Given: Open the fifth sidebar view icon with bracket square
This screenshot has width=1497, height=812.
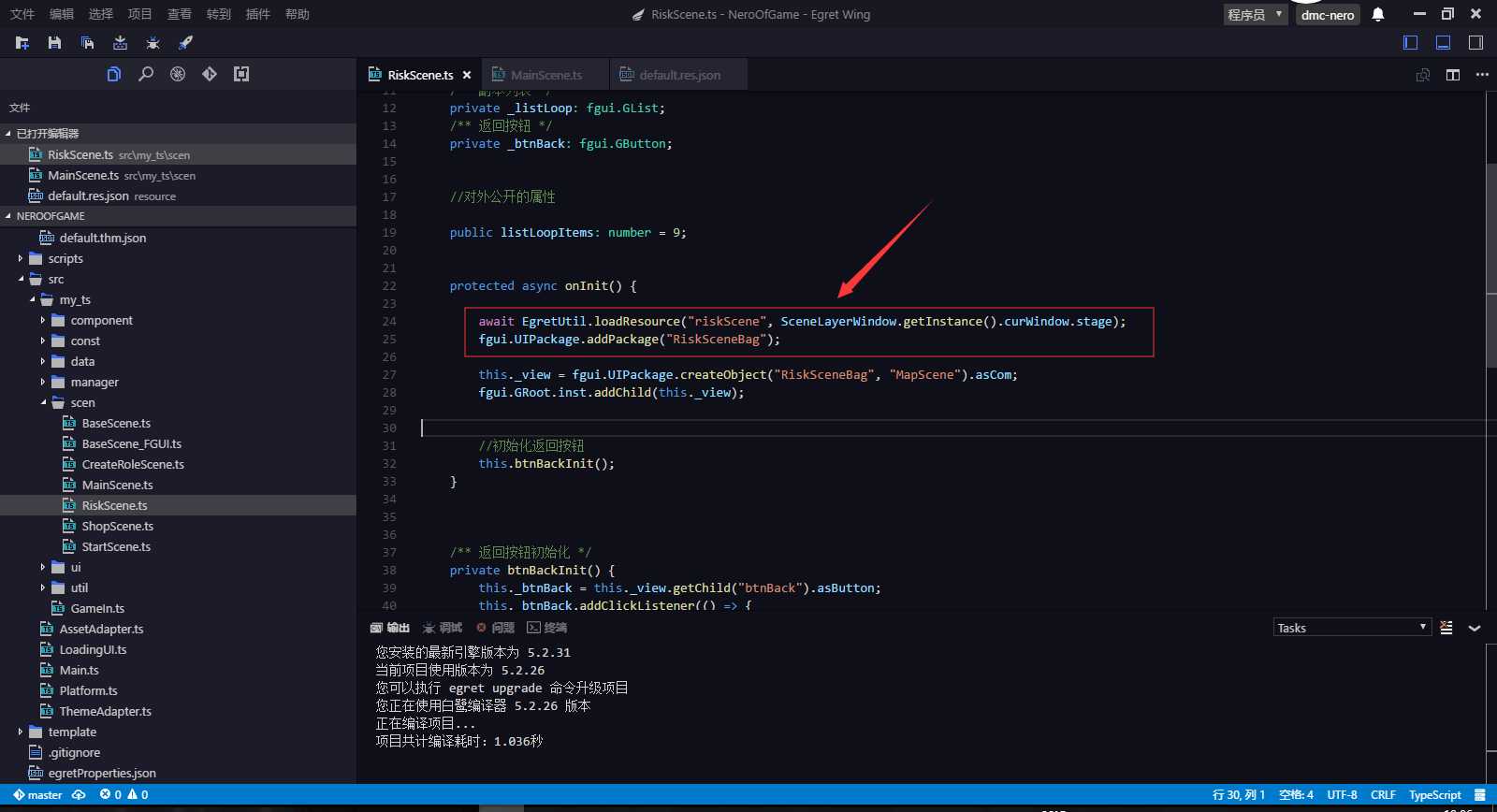Looking at the screenshot, I should point(241,74).
